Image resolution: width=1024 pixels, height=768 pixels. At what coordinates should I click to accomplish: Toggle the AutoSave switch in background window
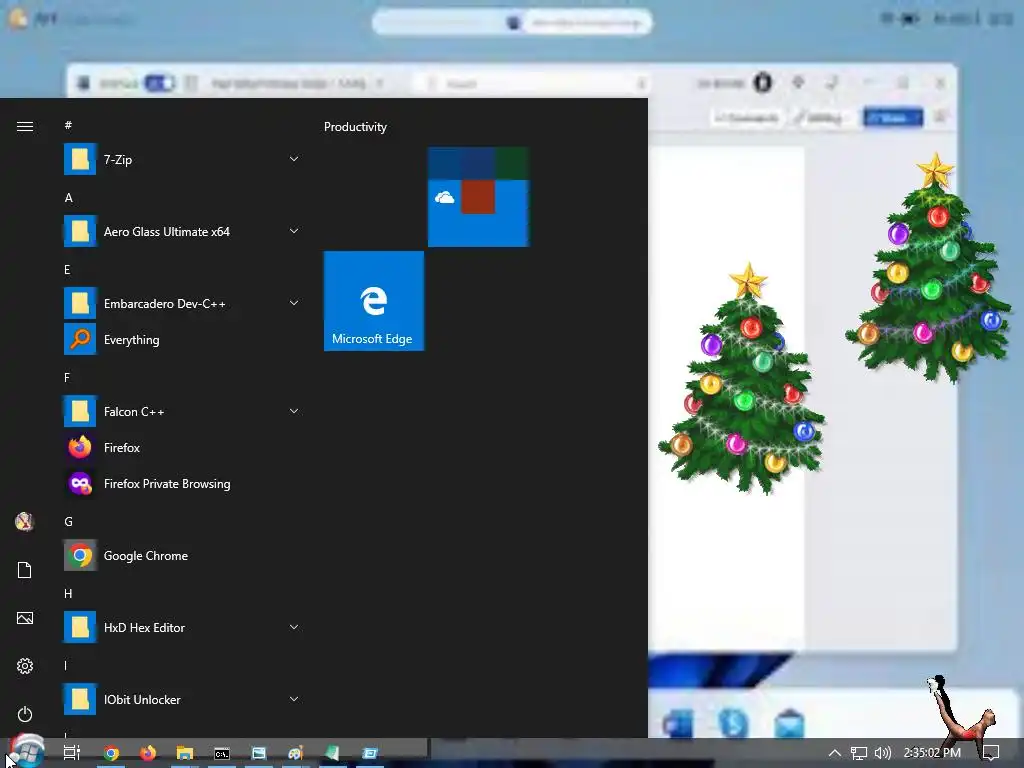(159, 83)
